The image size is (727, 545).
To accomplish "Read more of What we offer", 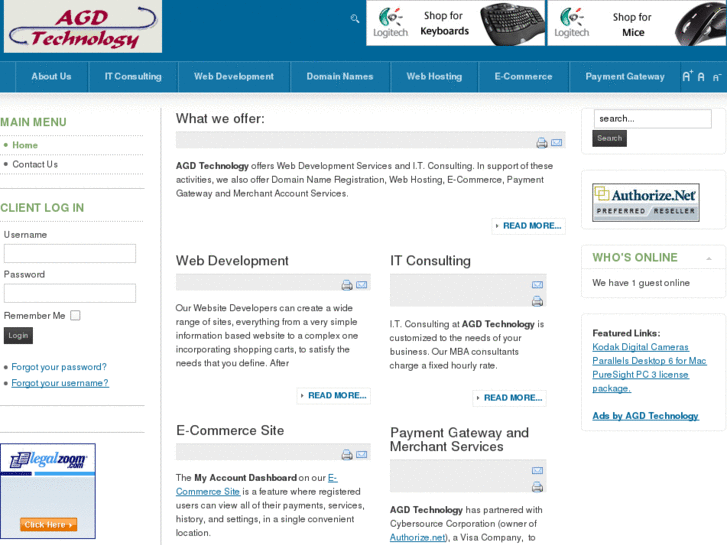I will pos(529,226).
